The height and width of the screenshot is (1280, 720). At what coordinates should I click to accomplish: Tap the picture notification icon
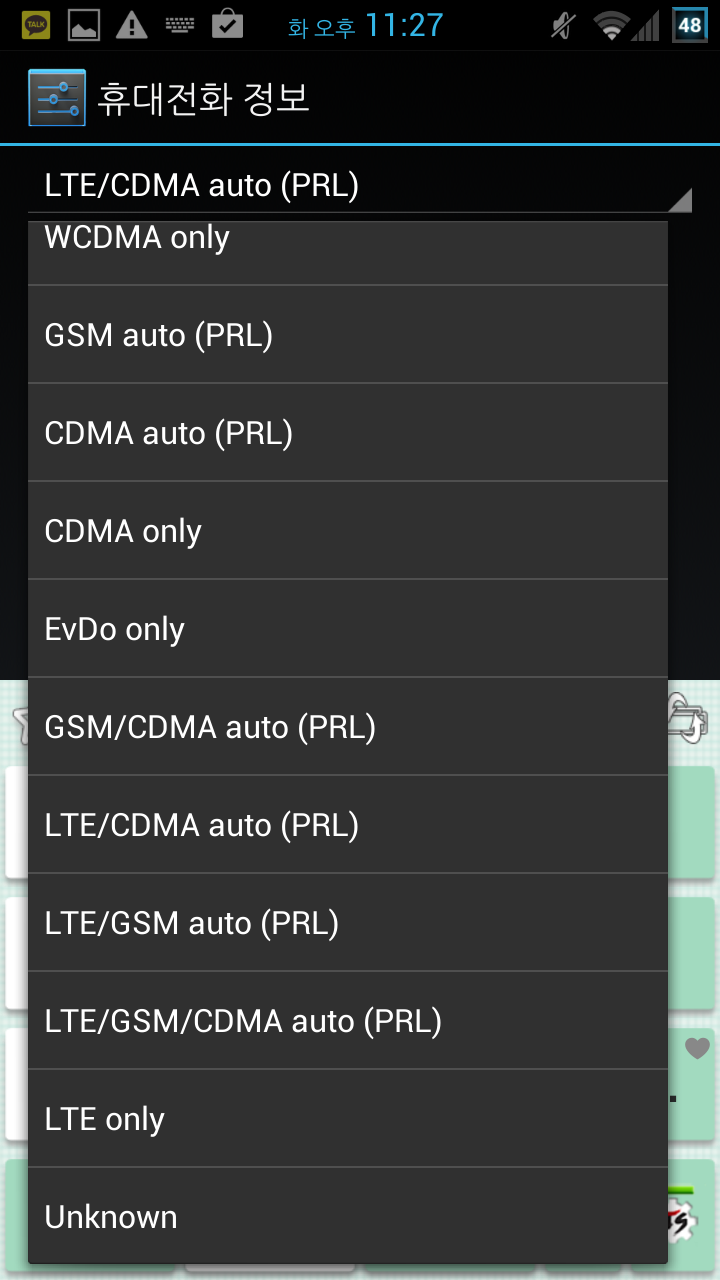pos(84,25)
